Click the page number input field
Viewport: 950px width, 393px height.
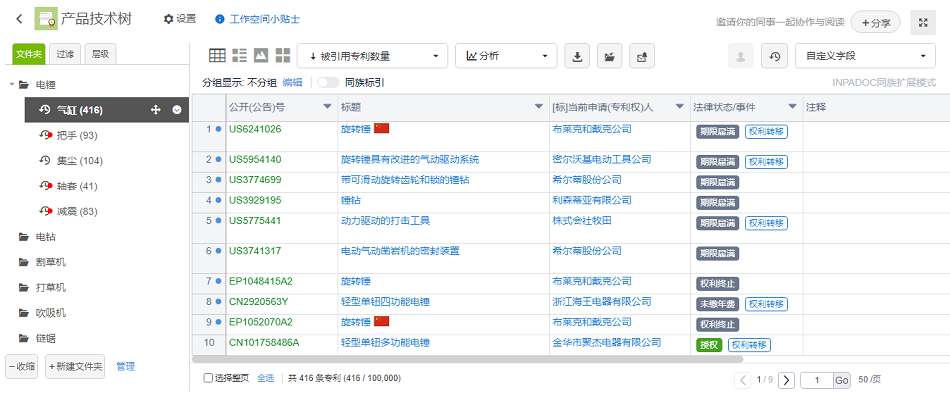(x=817, y=380)
